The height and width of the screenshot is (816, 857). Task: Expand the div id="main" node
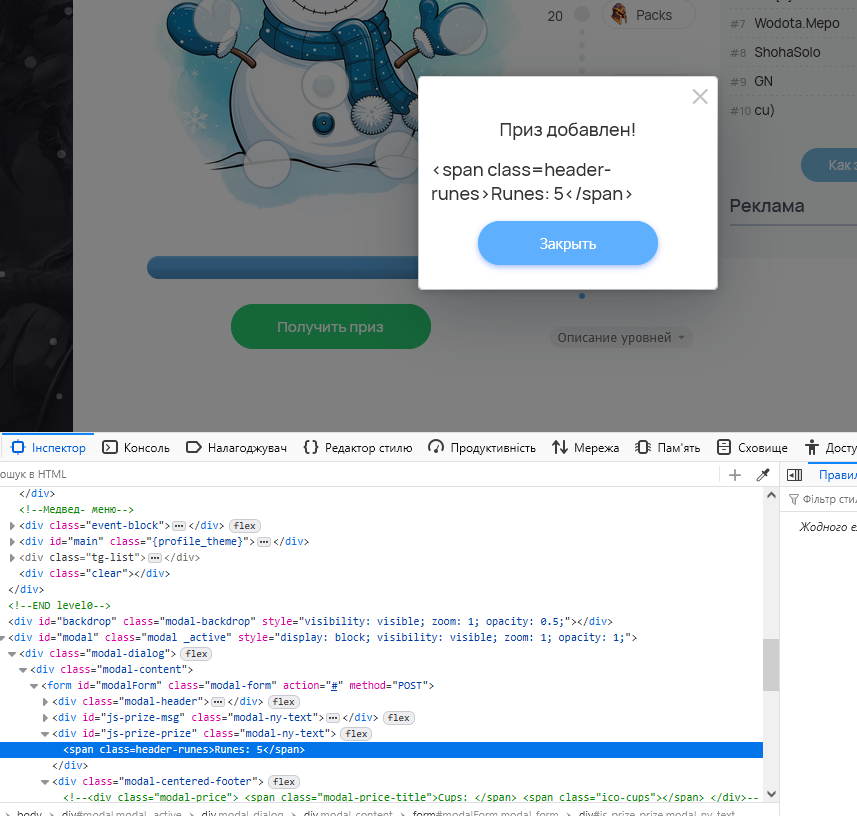pos(12,542)
